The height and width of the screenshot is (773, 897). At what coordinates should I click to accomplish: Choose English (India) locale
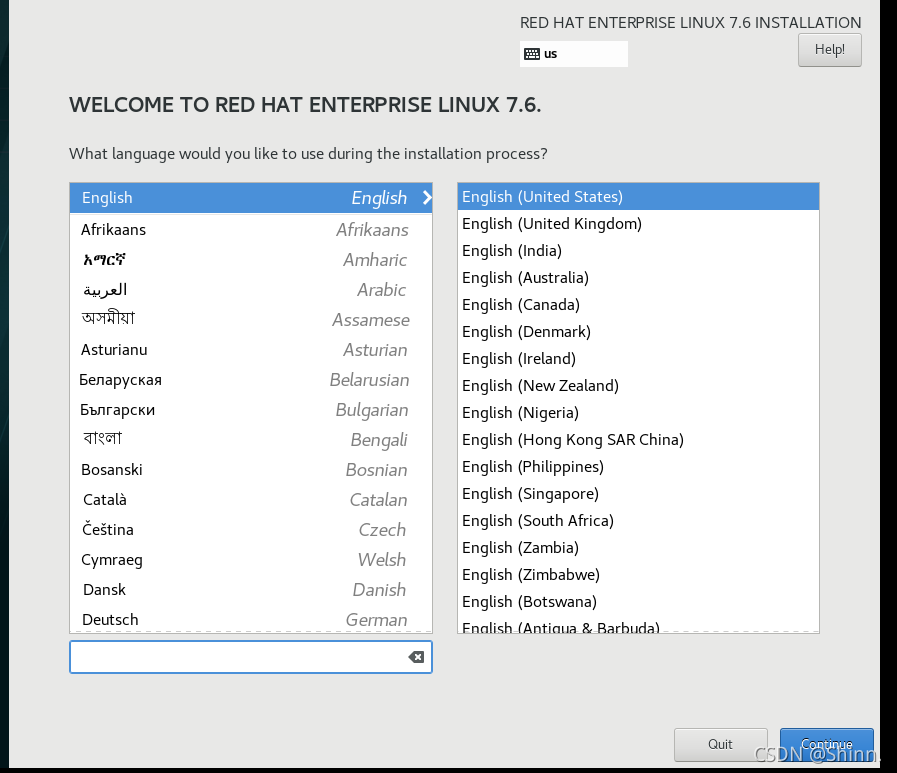[x=638, y=251]
